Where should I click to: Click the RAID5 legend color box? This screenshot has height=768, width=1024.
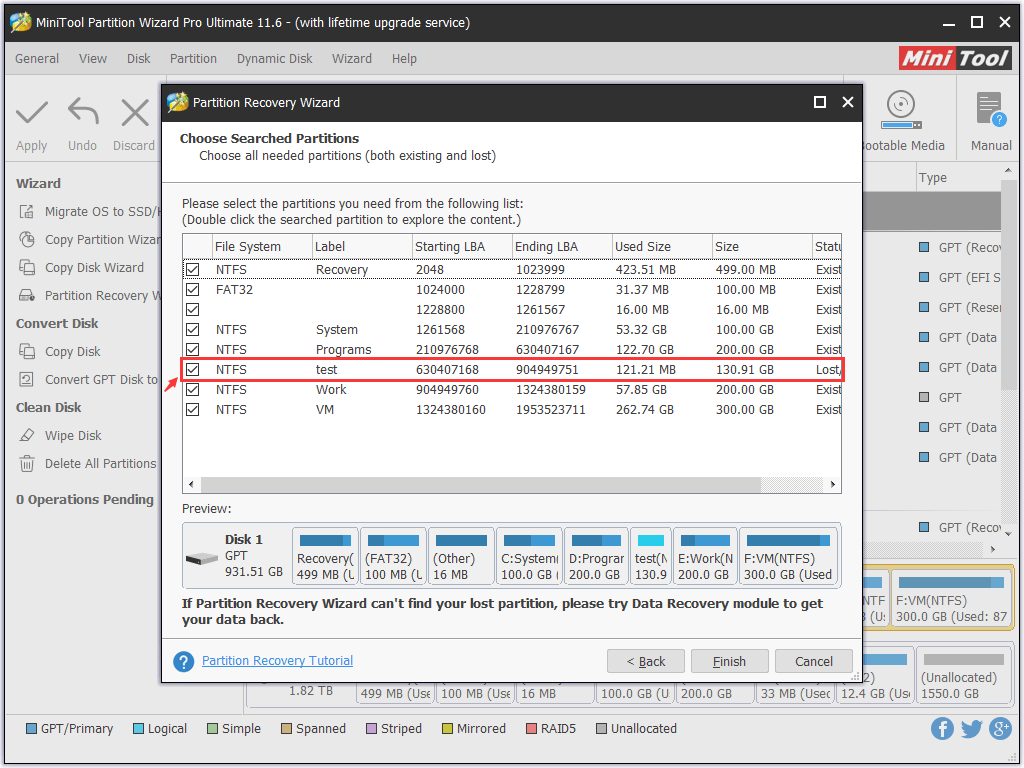532,729
